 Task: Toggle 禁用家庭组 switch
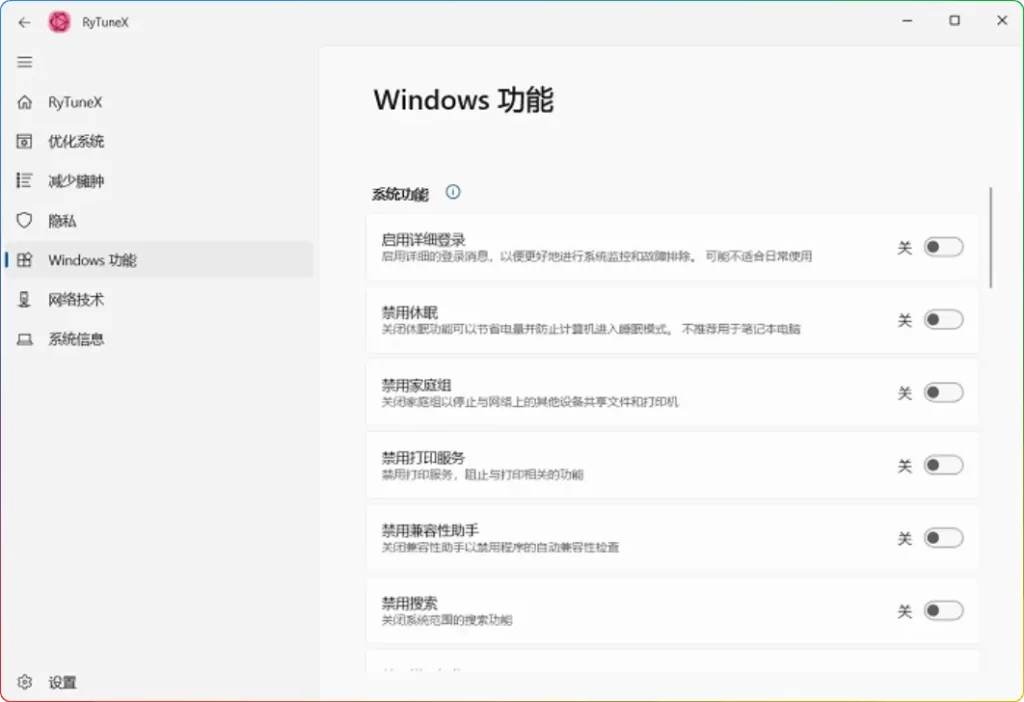point(943,392)
